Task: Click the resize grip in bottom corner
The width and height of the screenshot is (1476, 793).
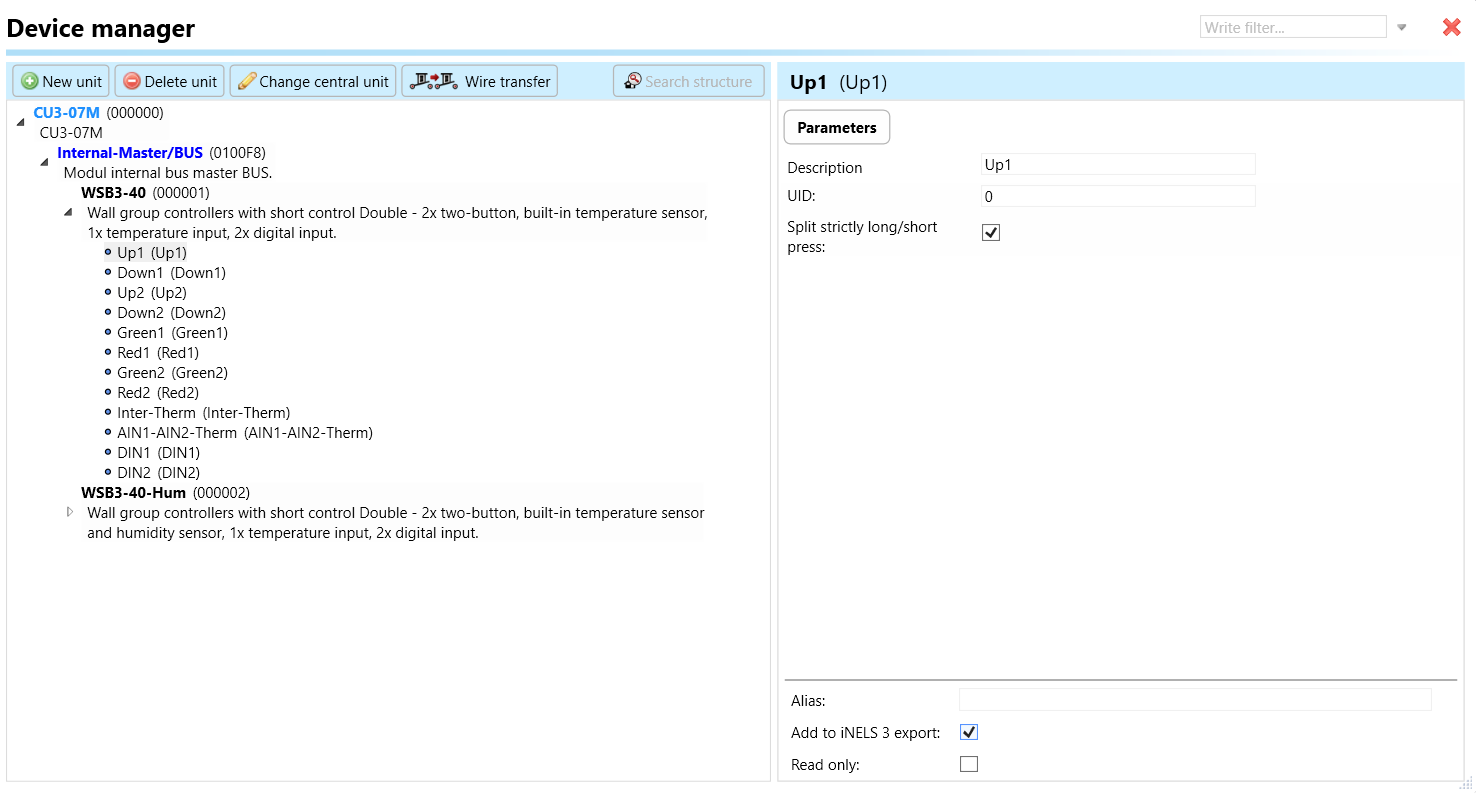Action: coord(1465,783)
